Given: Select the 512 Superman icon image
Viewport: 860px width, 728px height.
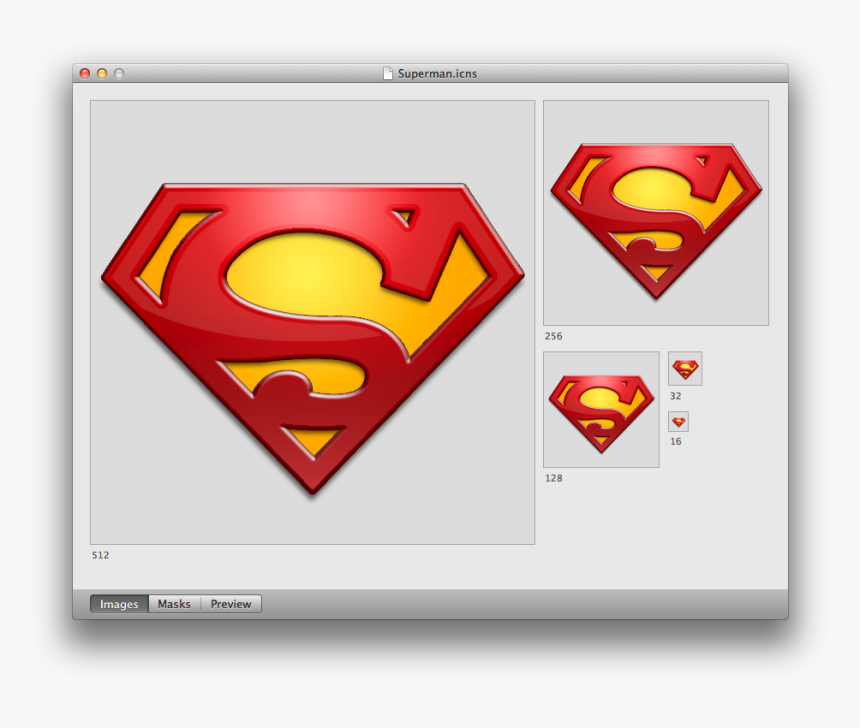Looking at the screenshot, I should coord(313,322).
